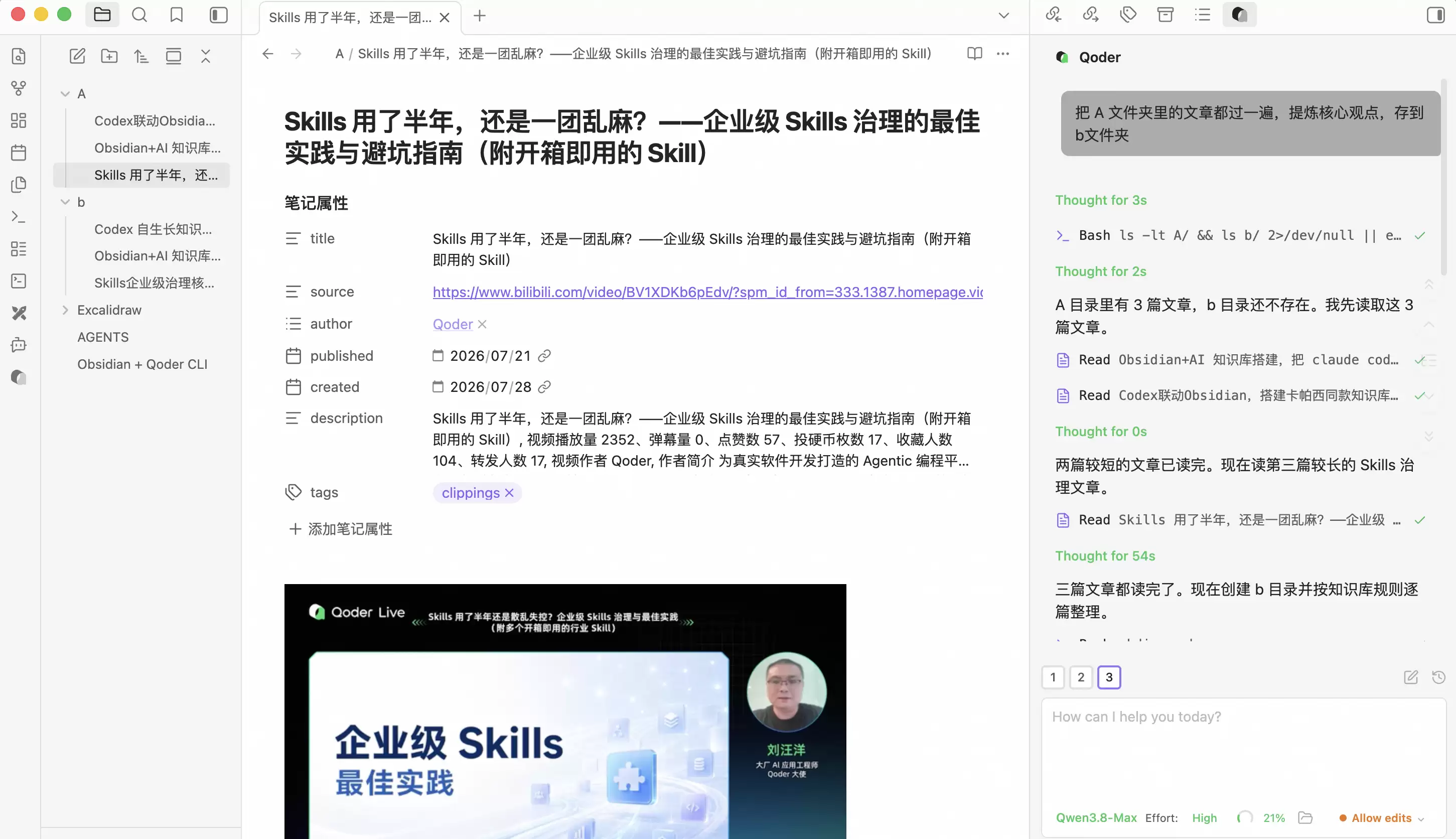Toggle the left sidebar panel
Screen dimensions: 1456x839
click(x=218, y=15)
